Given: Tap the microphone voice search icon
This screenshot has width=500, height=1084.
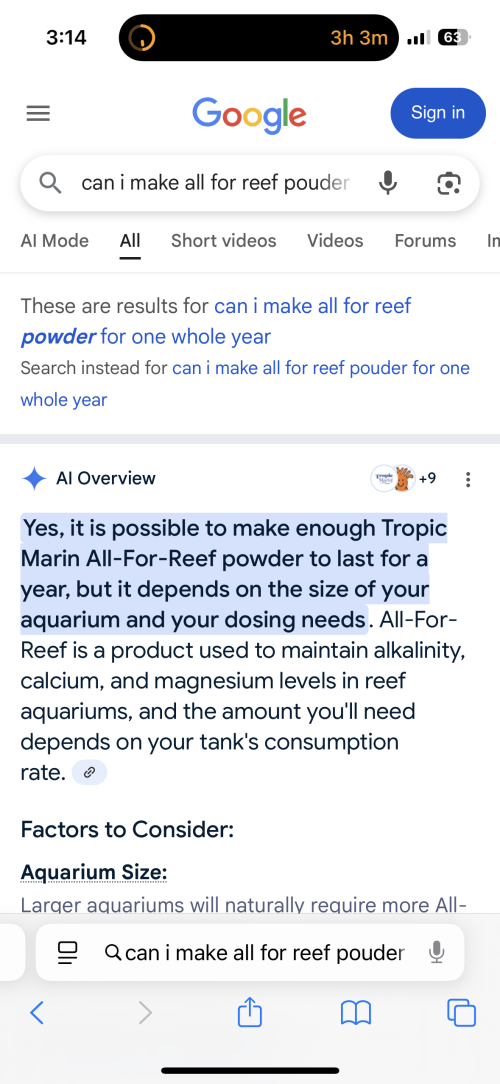Looking at the screenshot, I should pos(388,183).
